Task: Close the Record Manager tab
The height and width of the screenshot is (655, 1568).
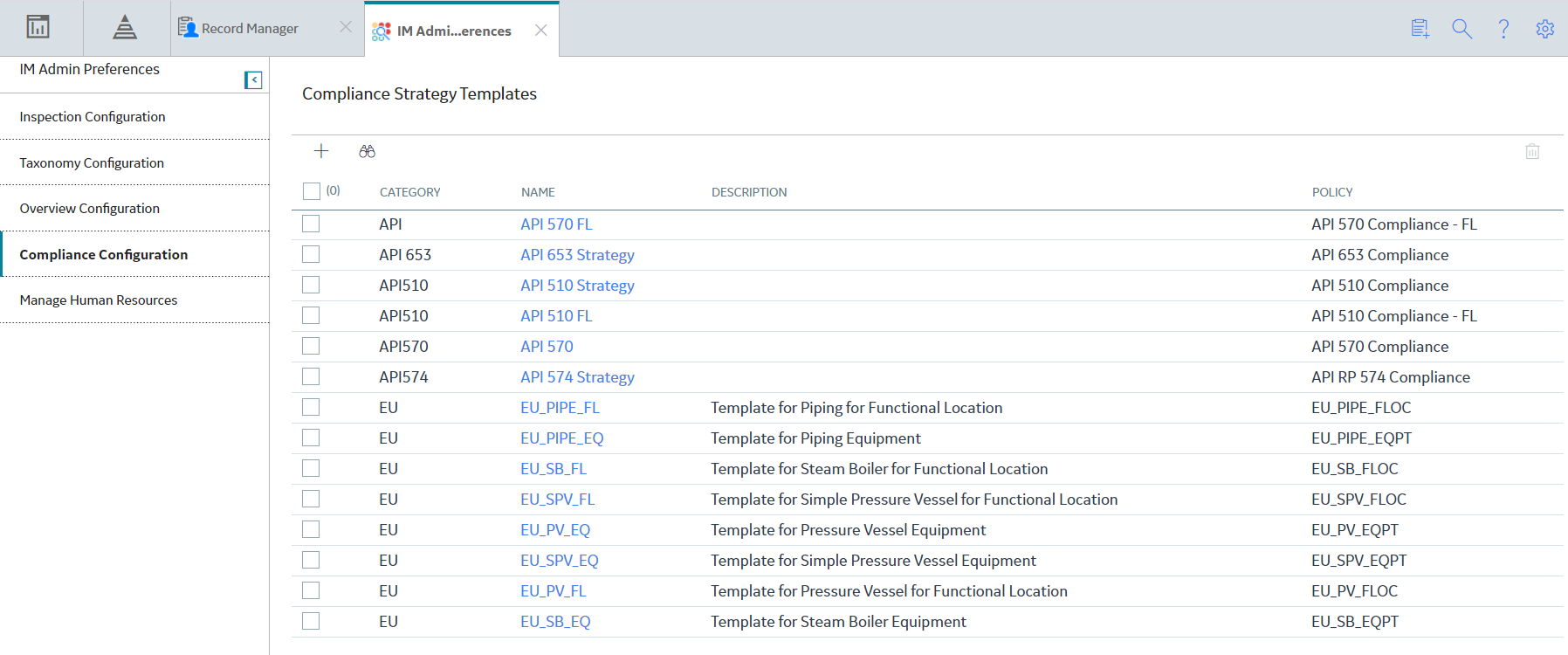Action: point(346,27)
